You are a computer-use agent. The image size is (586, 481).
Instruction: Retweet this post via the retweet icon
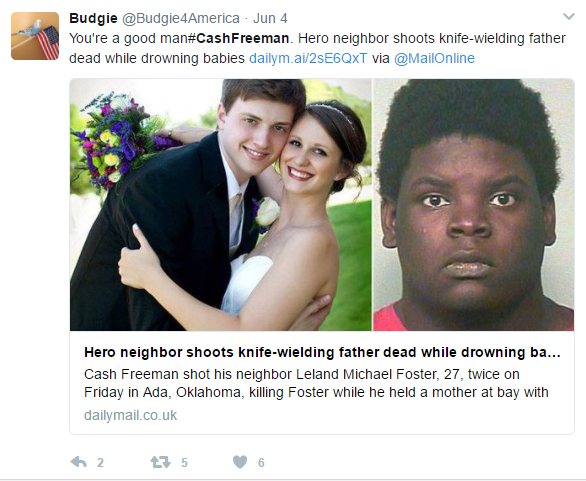point(160,462)
